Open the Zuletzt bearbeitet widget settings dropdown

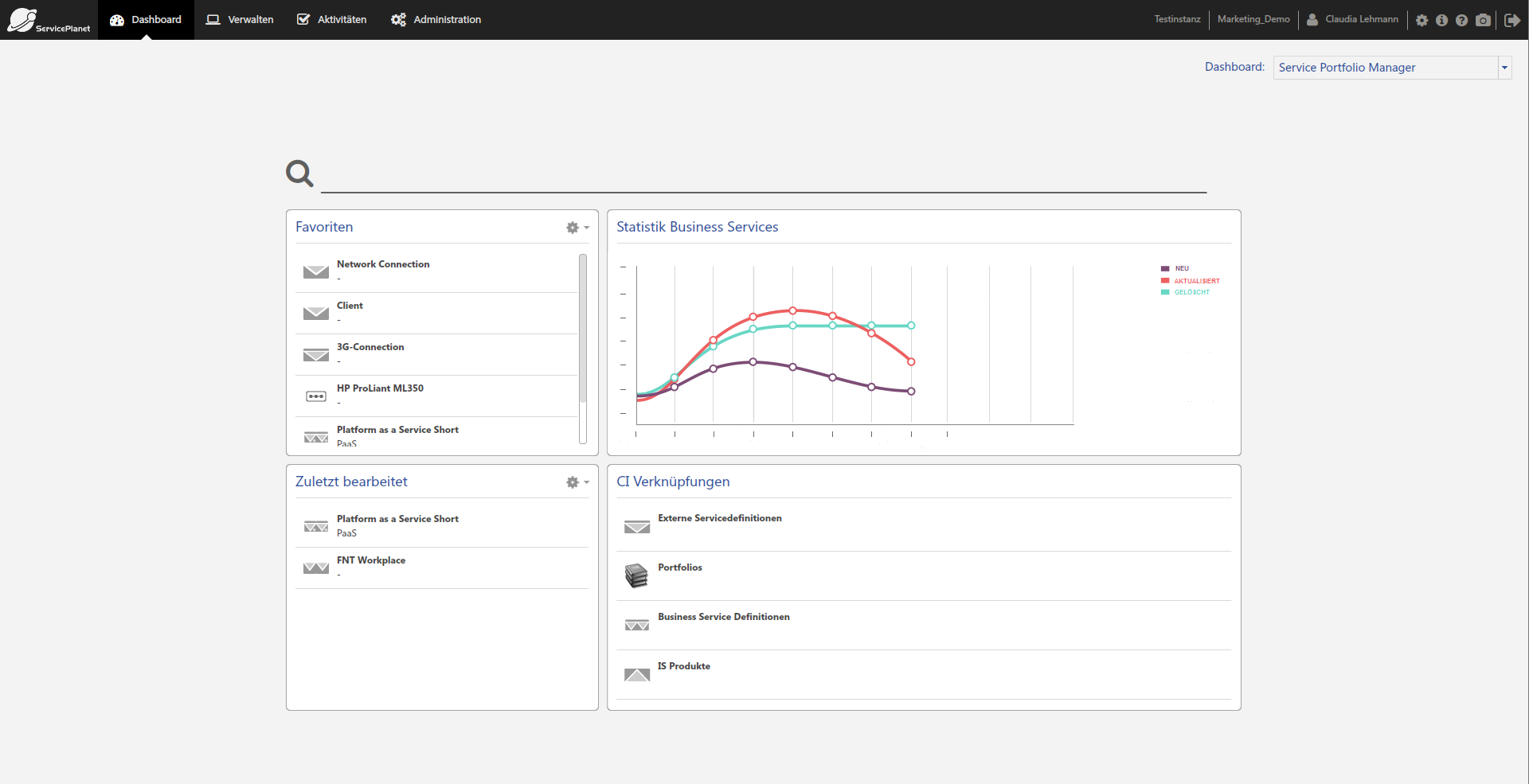(x=577, y=482)
